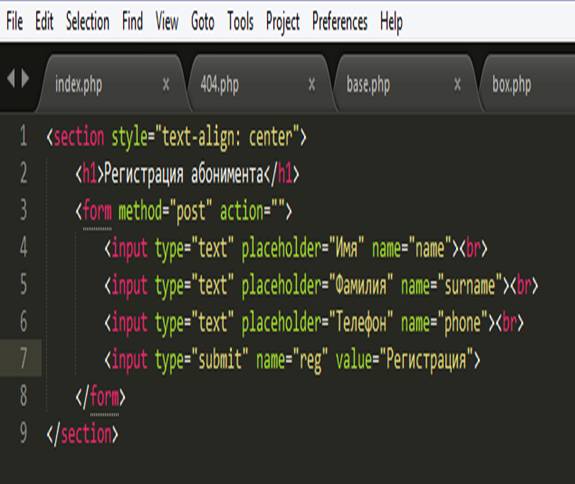Open the Project menu
This screenshot has height=484, width=575.
click(x=283, y=23)
